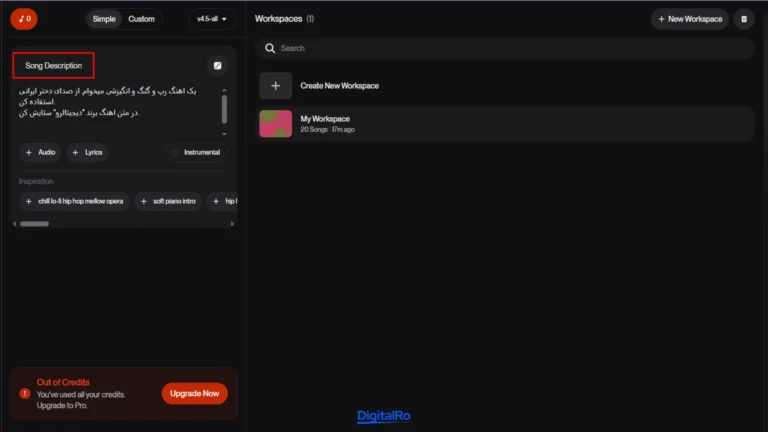Add chill lo-fi hip hop mellow opera tag

pos(75,201)
